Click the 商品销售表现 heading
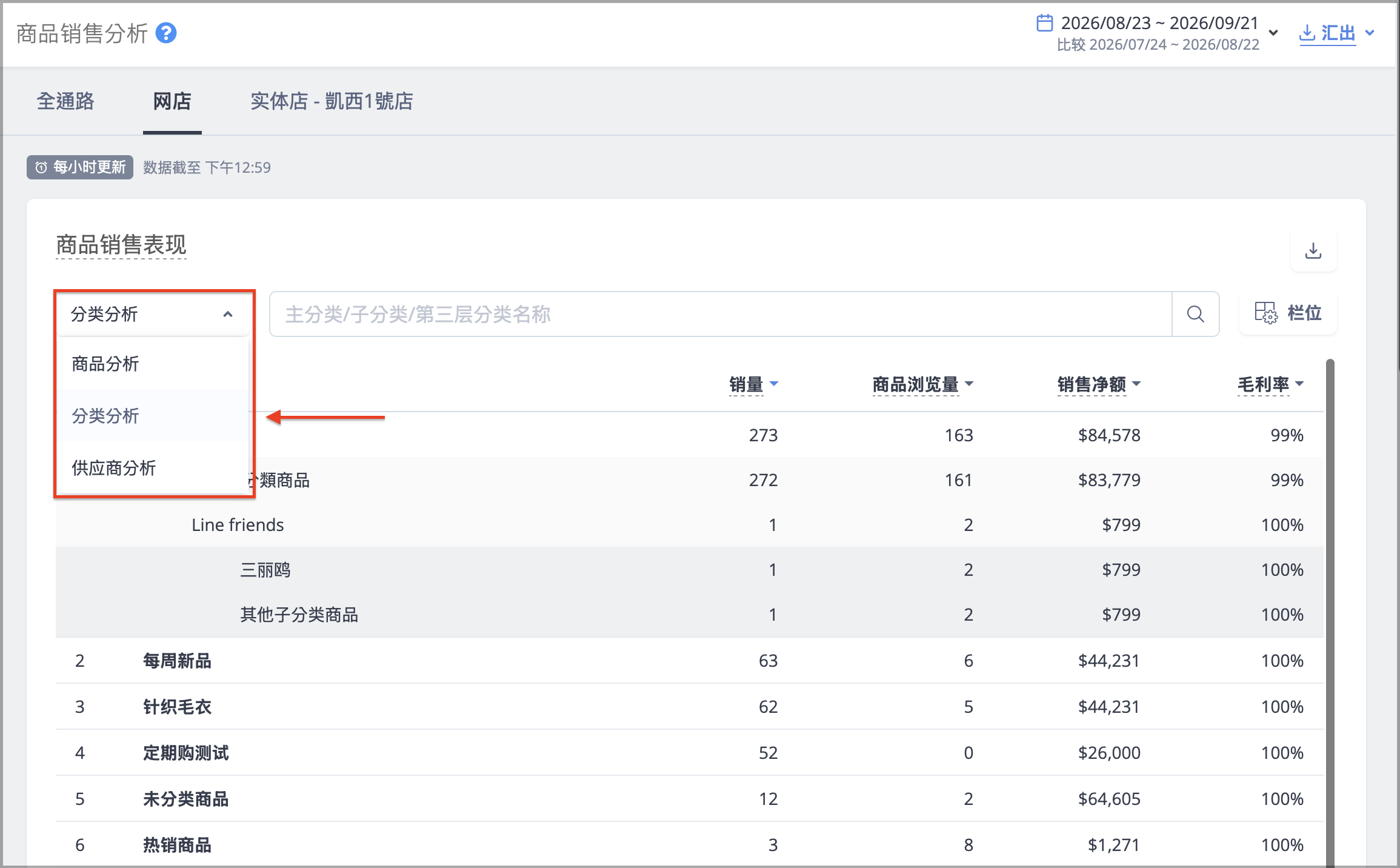 coord(121,245)
